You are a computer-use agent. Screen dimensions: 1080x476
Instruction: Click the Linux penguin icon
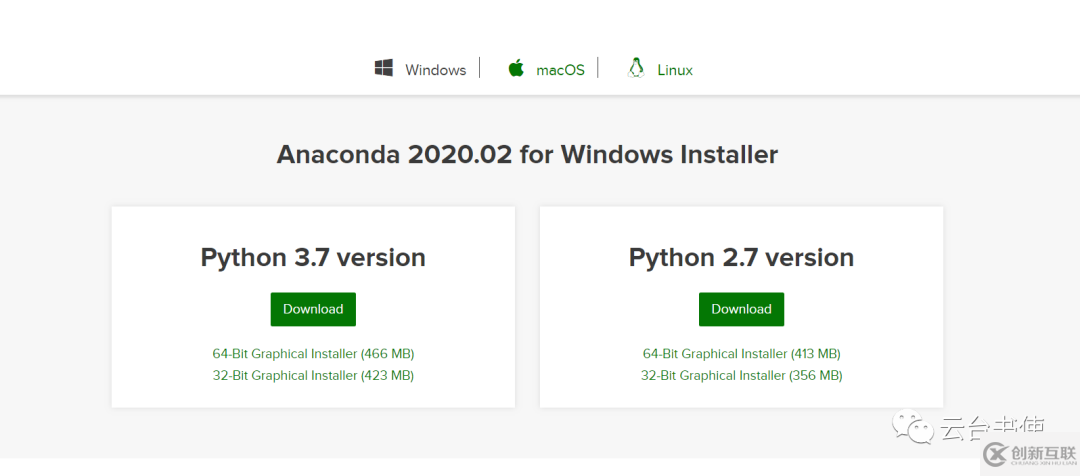635,68
